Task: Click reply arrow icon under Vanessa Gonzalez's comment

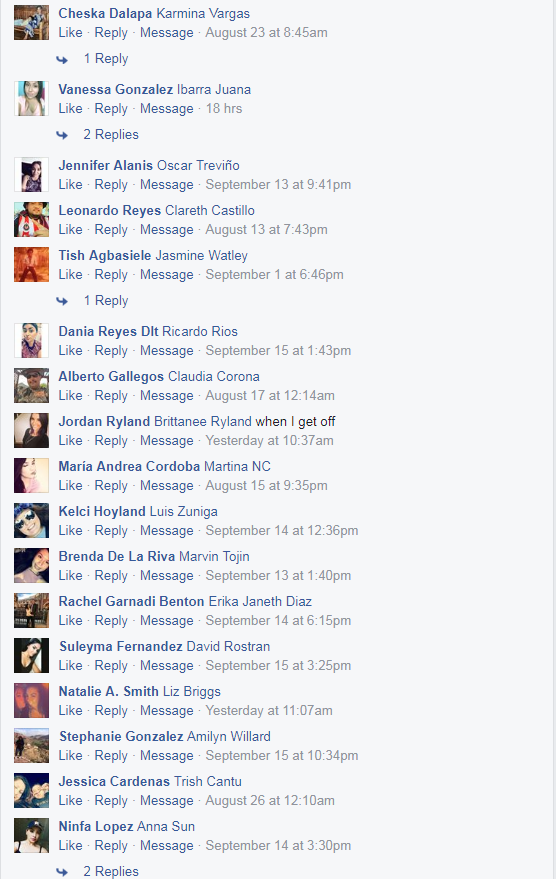Action: tap(62, 135)
